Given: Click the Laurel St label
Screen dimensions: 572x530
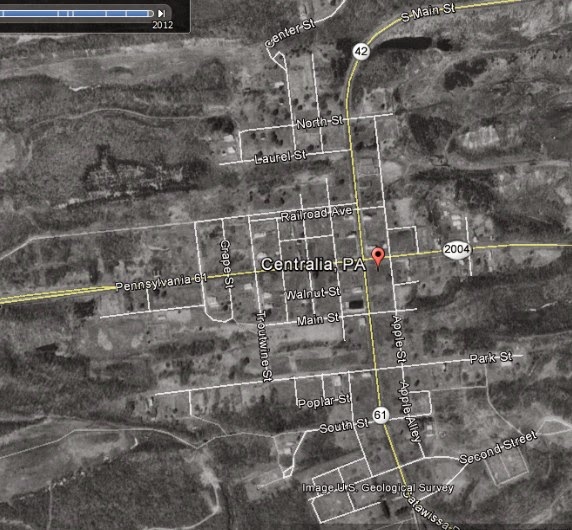Looking at the screenshot, I should [x=280, y=157].
